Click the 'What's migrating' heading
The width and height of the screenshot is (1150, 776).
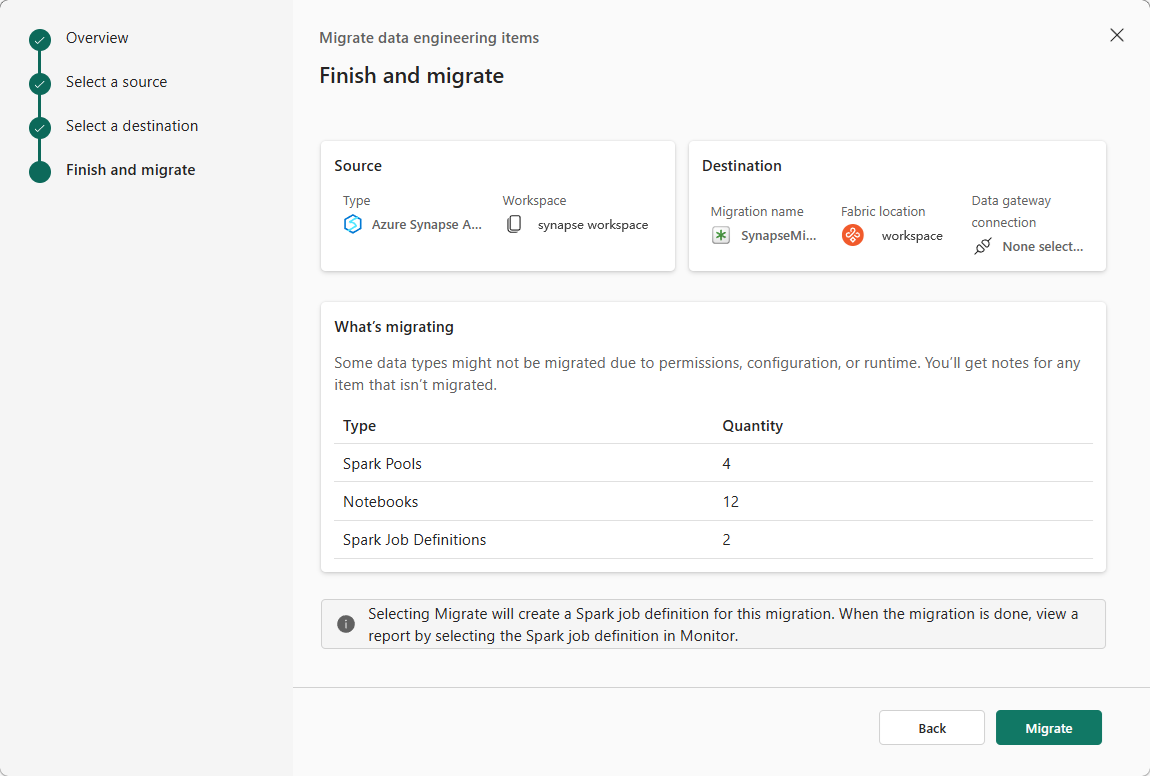tap(394, 327)
